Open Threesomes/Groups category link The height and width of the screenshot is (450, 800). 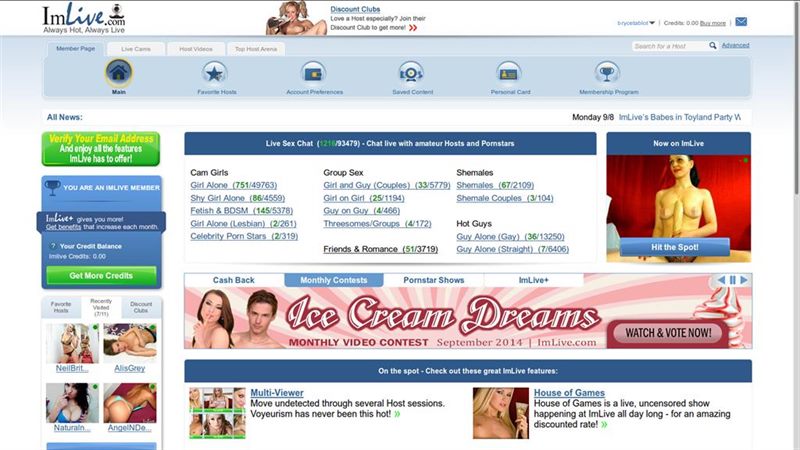tap(377, 223)
